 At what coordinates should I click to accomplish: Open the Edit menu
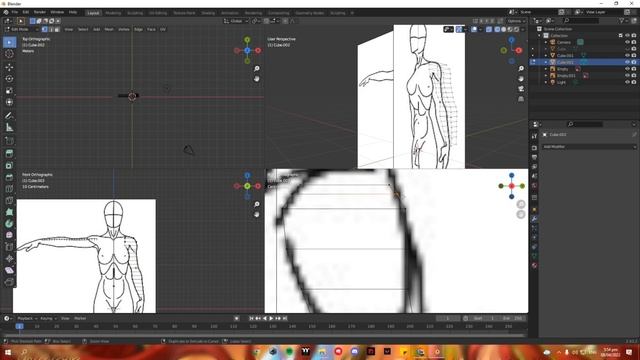[26, 12]
